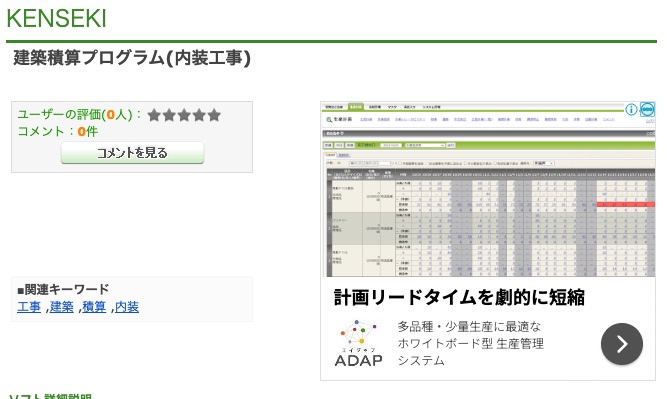Image resolution: width=667 pixels, height=399 pixels.
Task: Open the ad info 'i' icon
Action: pos(631,109)
